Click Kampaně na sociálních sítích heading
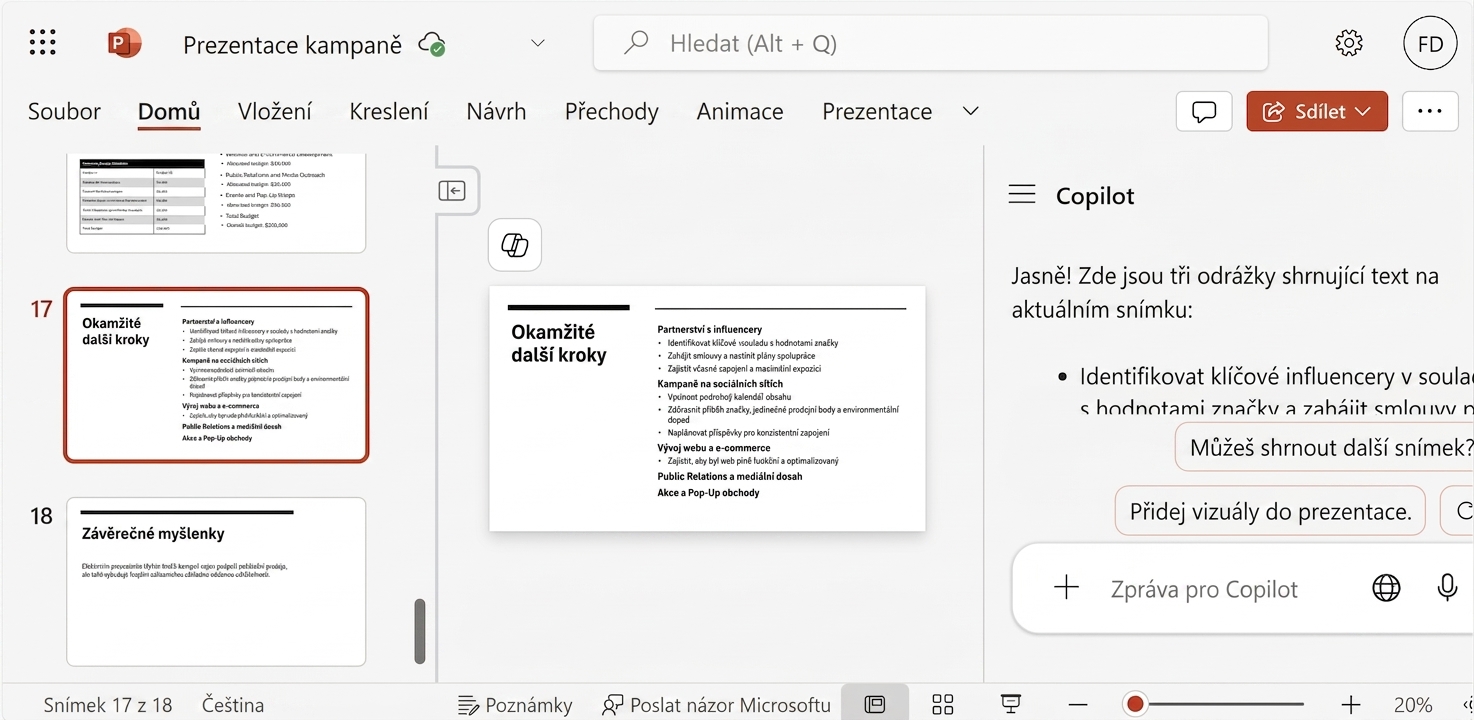The image size is (1474, 720). pyautogui.click(x=720, y=383)
